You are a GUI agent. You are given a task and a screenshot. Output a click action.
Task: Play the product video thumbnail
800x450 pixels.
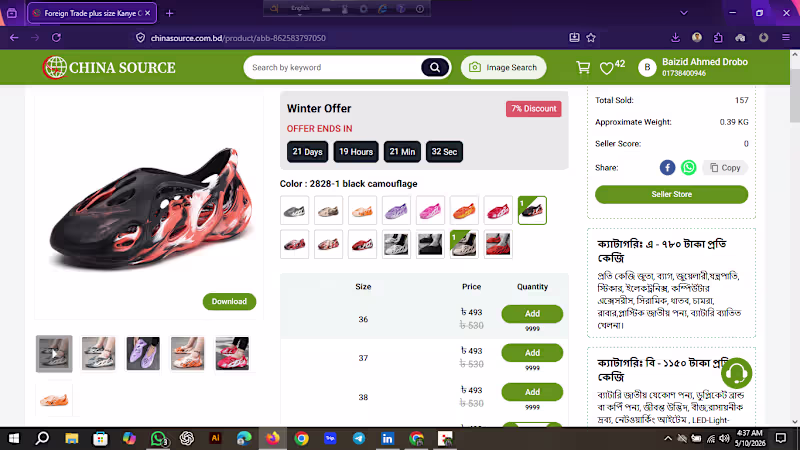[54, 354]
